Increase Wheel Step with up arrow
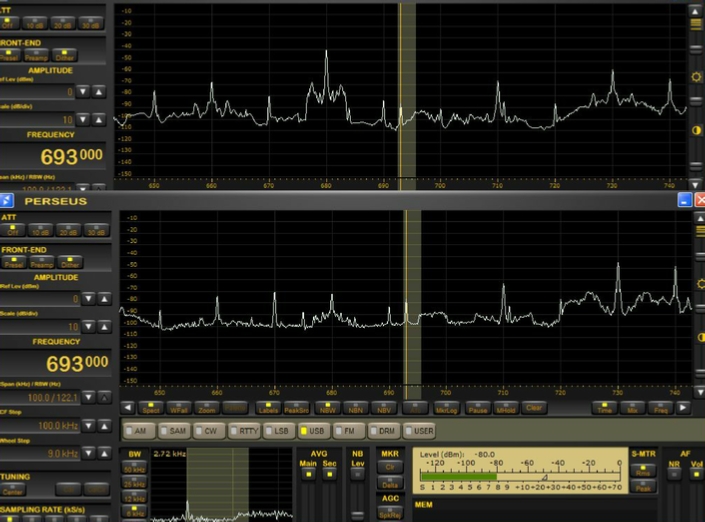 (103, 453)
